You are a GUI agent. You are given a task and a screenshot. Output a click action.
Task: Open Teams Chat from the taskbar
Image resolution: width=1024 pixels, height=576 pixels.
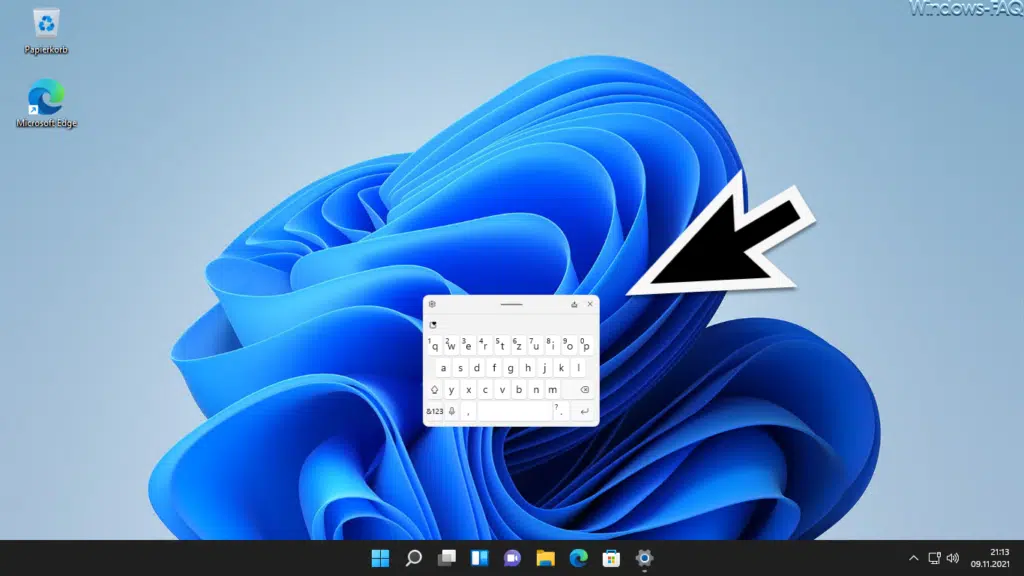513,560
